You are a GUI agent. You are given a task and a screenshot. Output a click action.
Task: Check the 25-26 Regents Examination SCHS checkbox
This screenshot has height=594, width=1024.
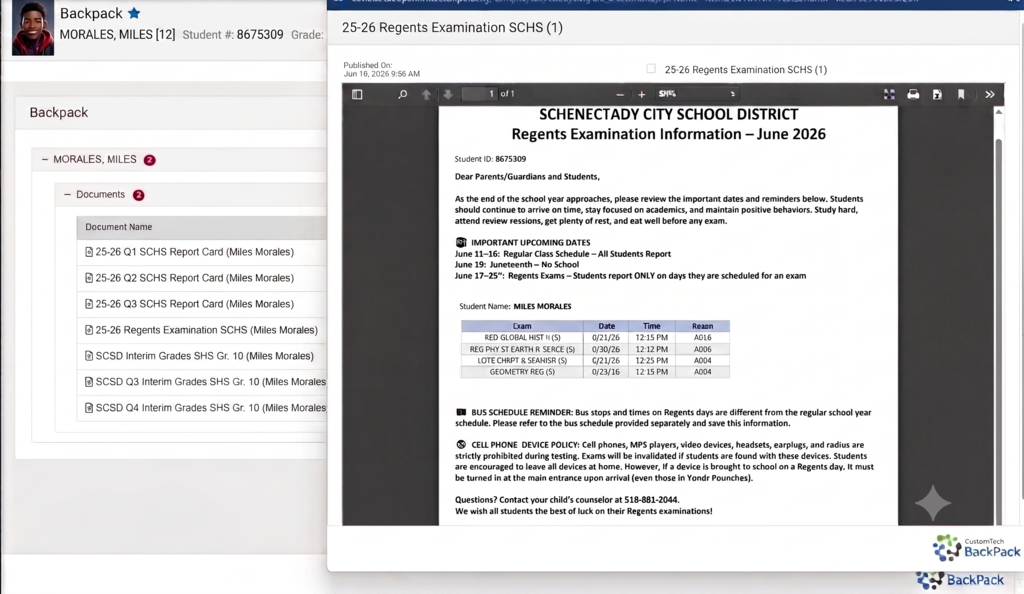click(650, 69)
